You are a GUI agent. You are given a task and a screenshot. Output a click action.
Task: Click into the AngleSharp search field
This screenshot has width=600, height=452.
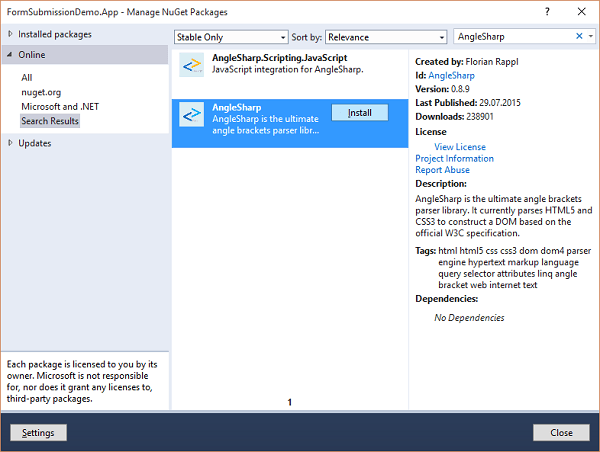513,36
